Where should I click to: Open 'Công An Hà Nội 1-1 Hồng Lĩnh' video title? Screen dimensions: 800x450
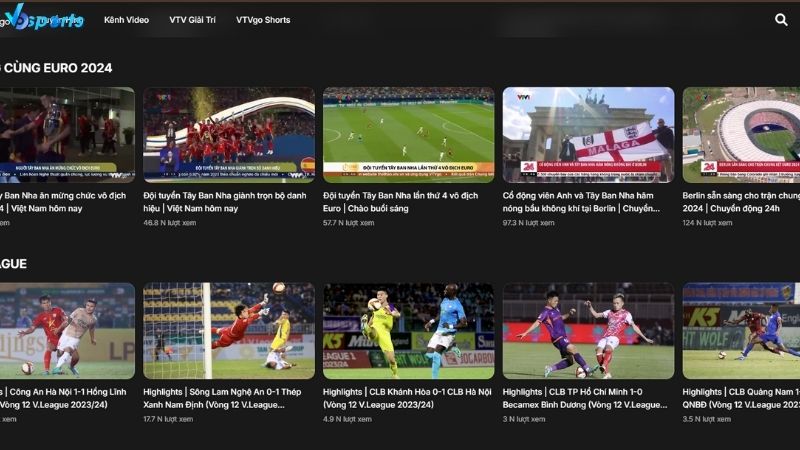[x=63, y=398]
